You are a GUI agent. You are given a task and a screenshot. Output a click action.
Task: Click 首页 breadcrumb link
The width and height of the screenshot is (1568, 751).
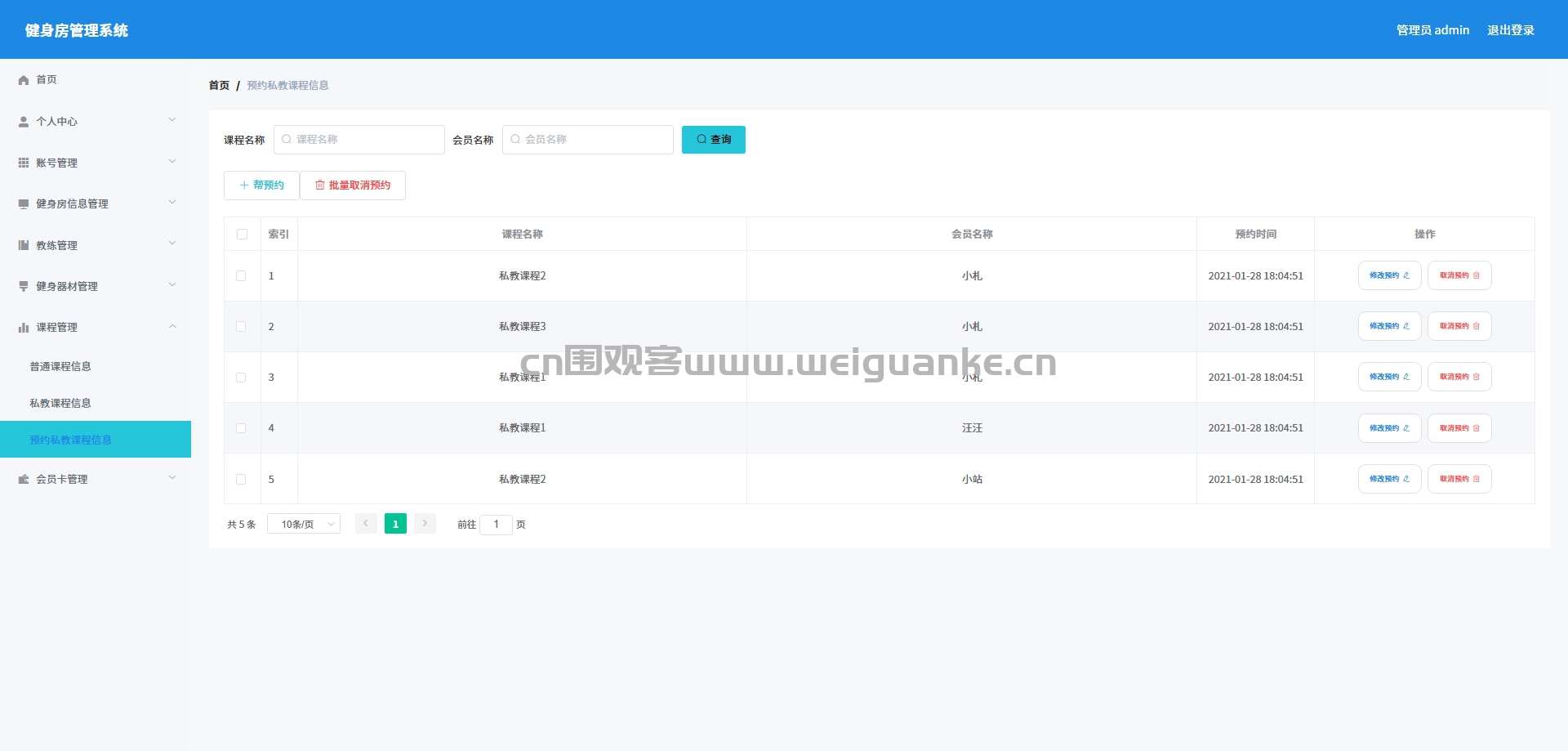219,85
